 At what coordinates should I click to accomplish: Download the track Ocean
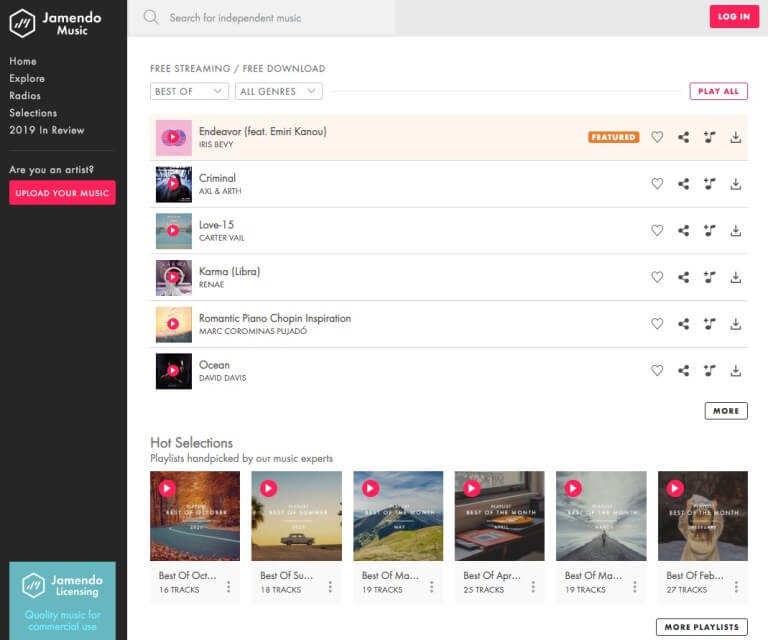coord(735,370)
